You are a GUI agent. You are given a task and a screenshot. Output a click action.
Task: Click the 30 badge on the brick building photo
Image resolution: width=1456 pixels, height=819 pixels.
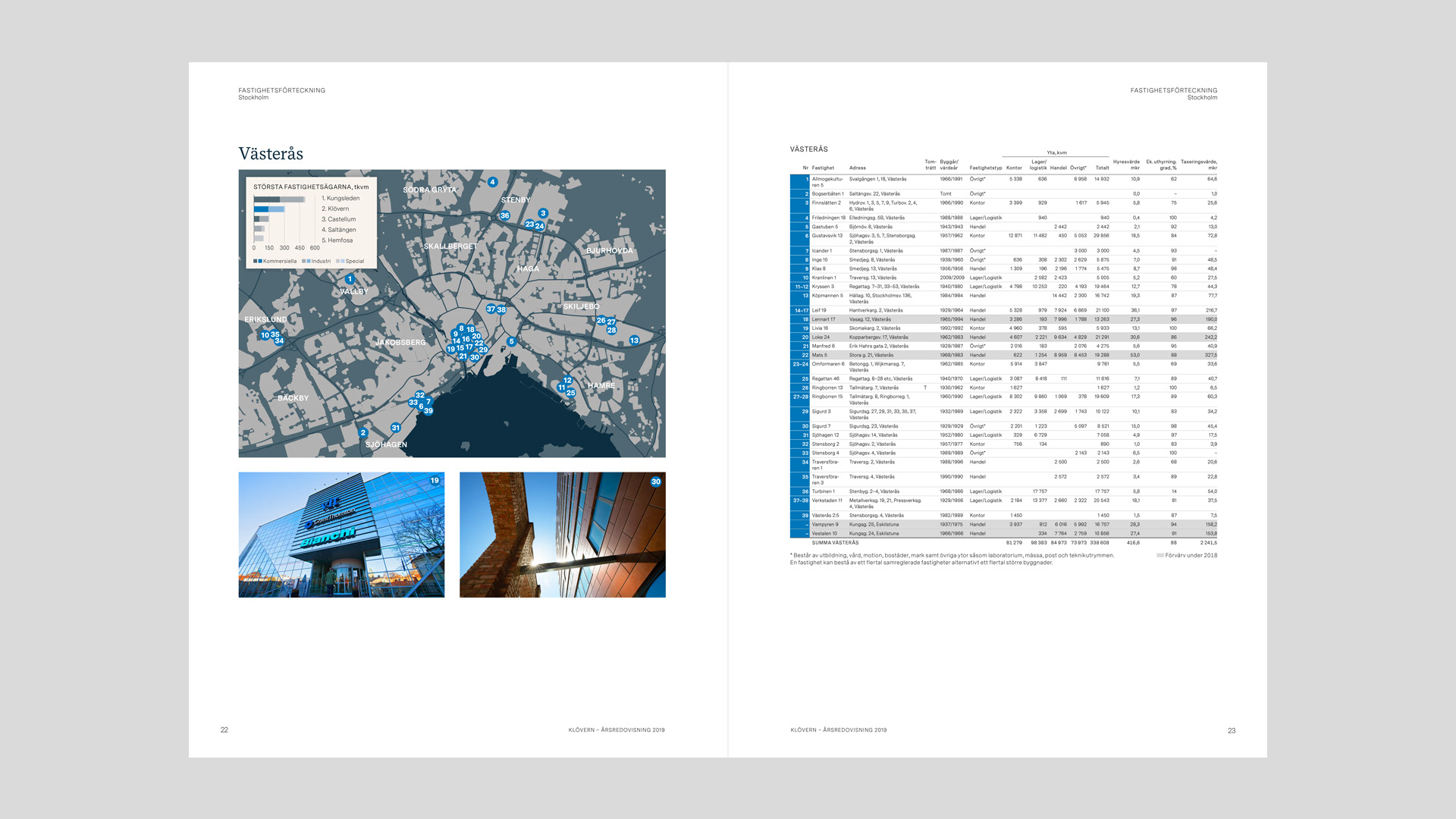(x=656, y=482)
